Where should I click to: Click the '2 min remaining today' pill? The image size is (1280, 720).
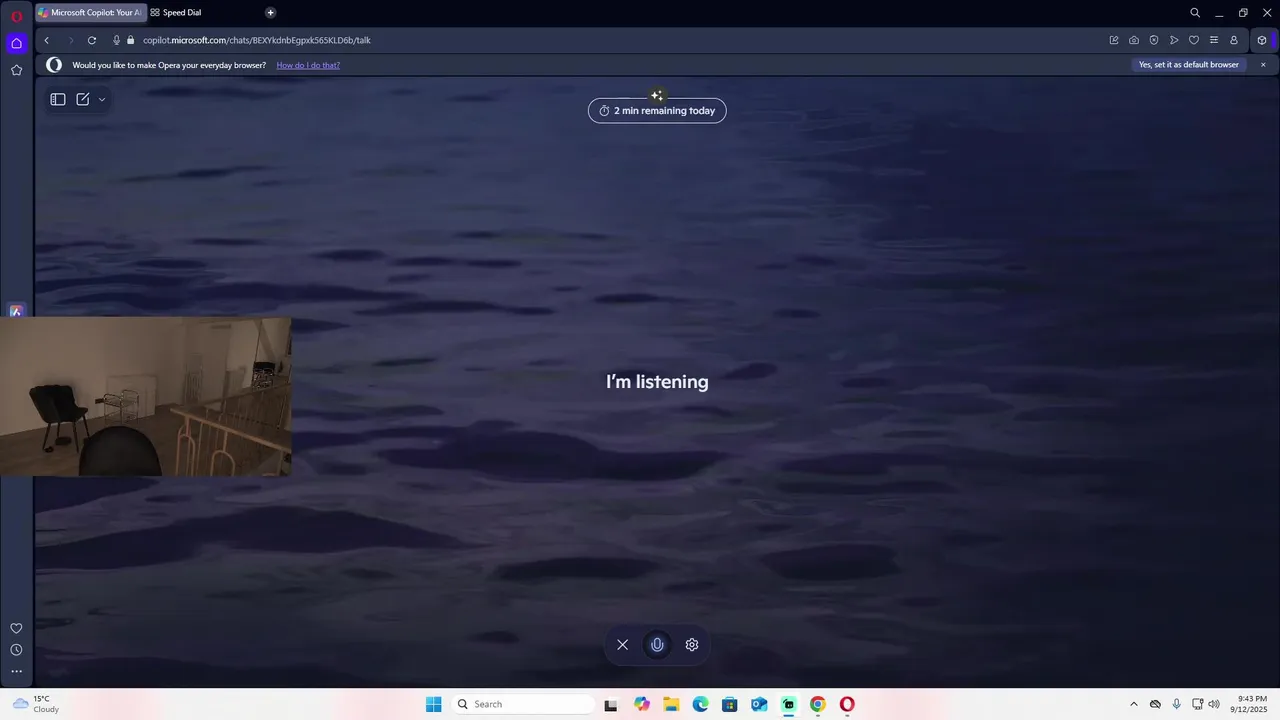(657, 111)
